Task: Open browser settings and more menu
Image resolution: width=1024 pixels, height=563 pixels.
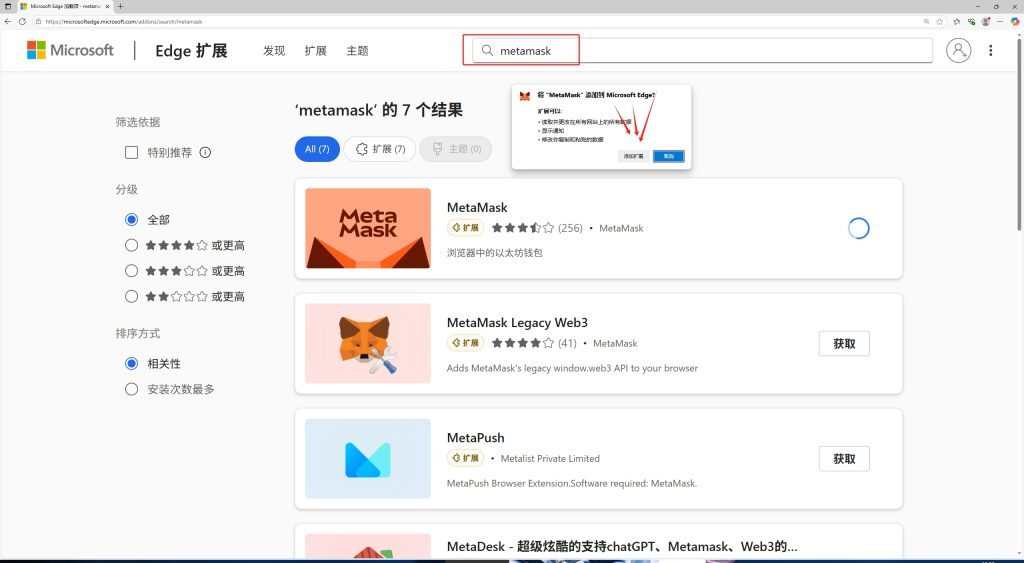Action: pos(1000,22)
